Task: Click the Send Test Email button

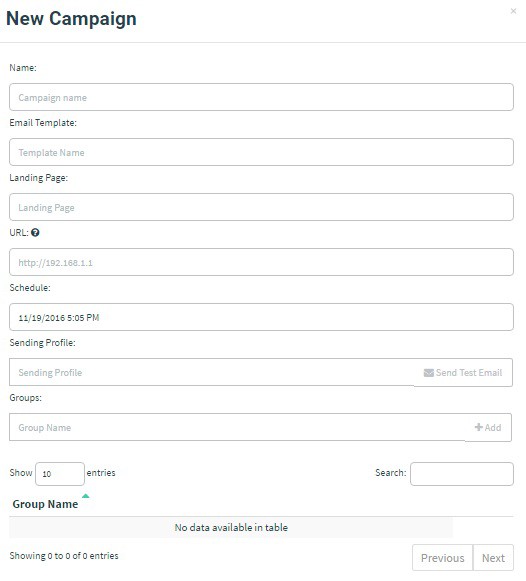Action: (463, 372)
